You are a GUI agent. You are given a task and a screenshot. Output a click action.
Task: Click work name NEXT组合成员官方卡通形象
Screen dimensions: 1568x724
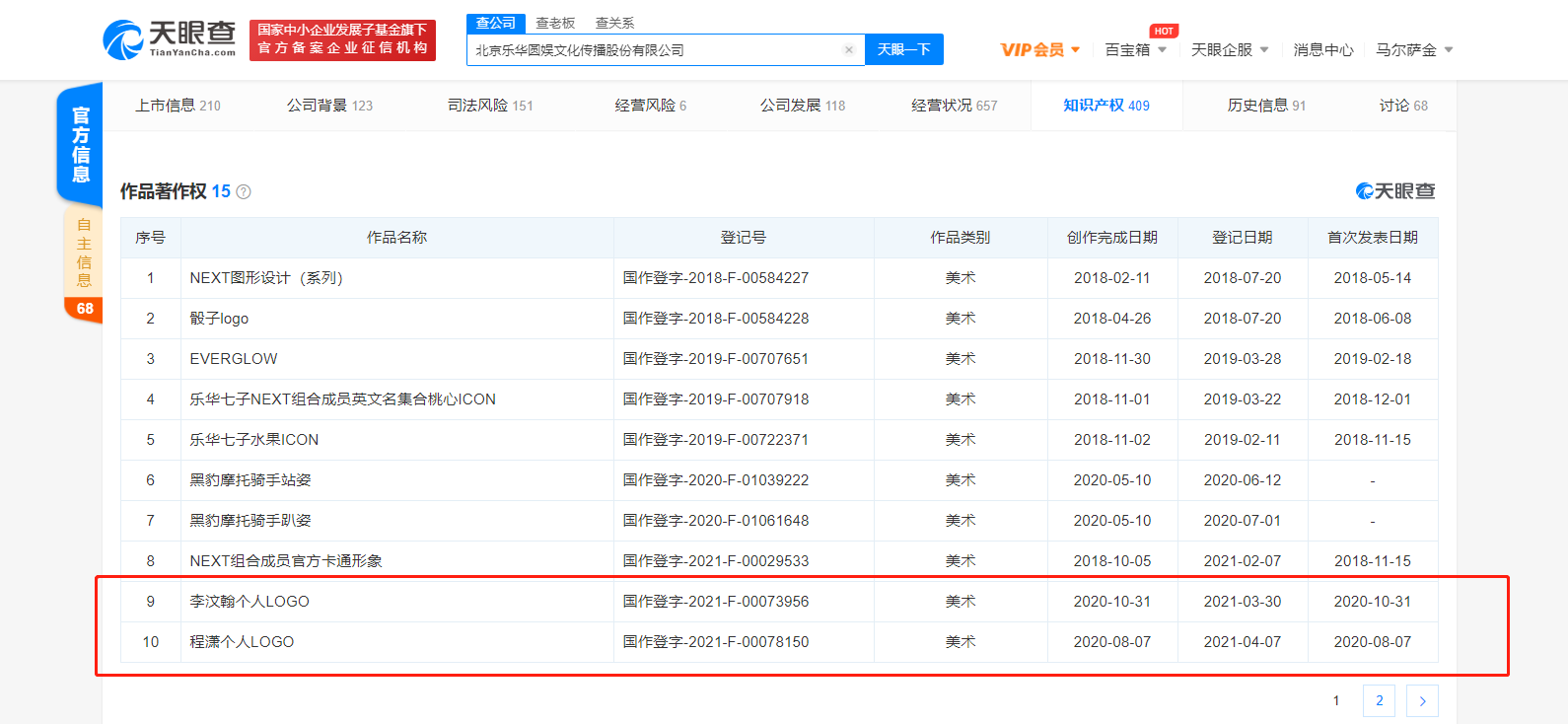pos(286,561)
